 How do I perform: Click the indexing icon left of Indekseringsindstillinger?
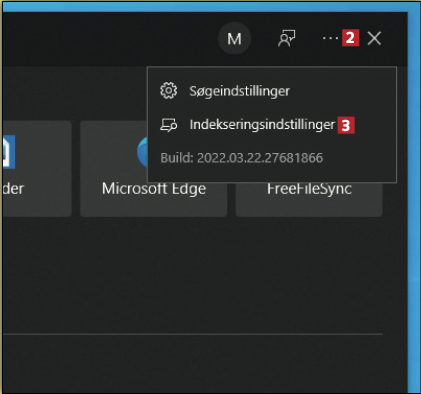[169, 125]
